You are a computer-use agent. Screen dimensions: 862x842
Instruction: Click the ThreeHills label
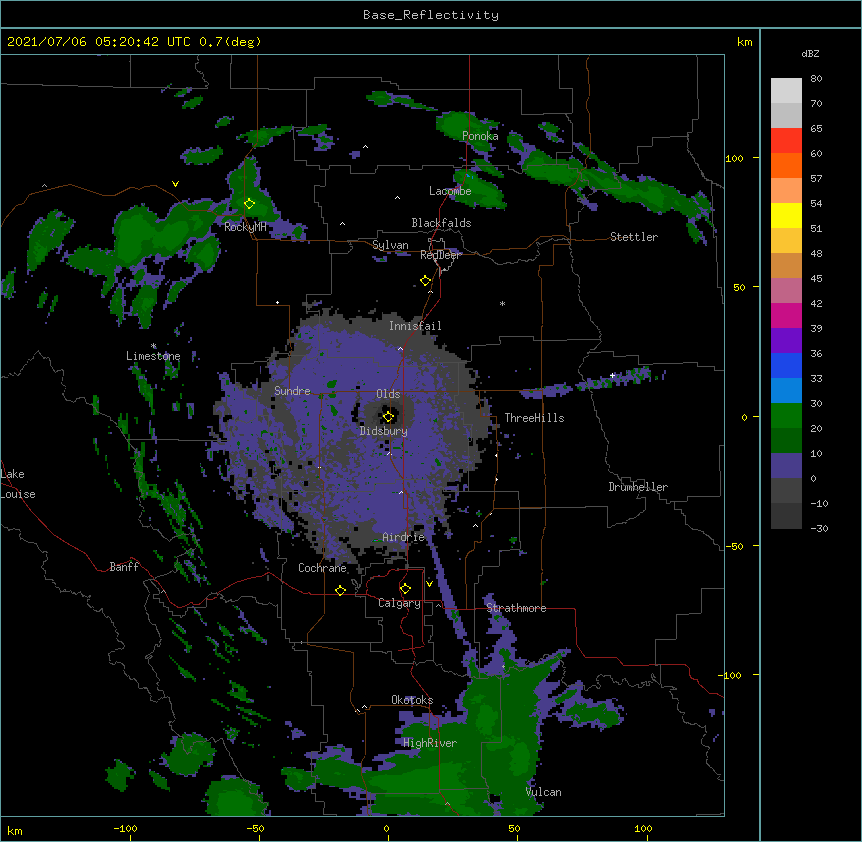534,418
